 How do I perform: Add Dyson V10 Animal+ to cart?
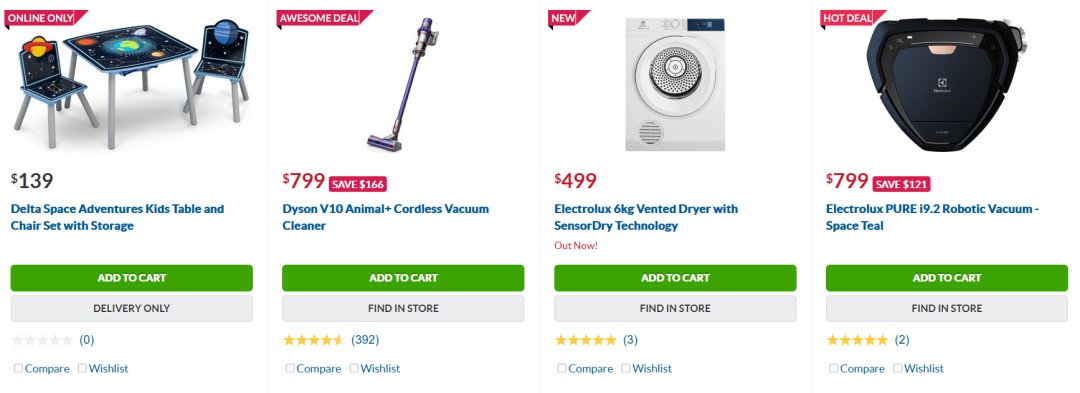click(x=403, y=278)
